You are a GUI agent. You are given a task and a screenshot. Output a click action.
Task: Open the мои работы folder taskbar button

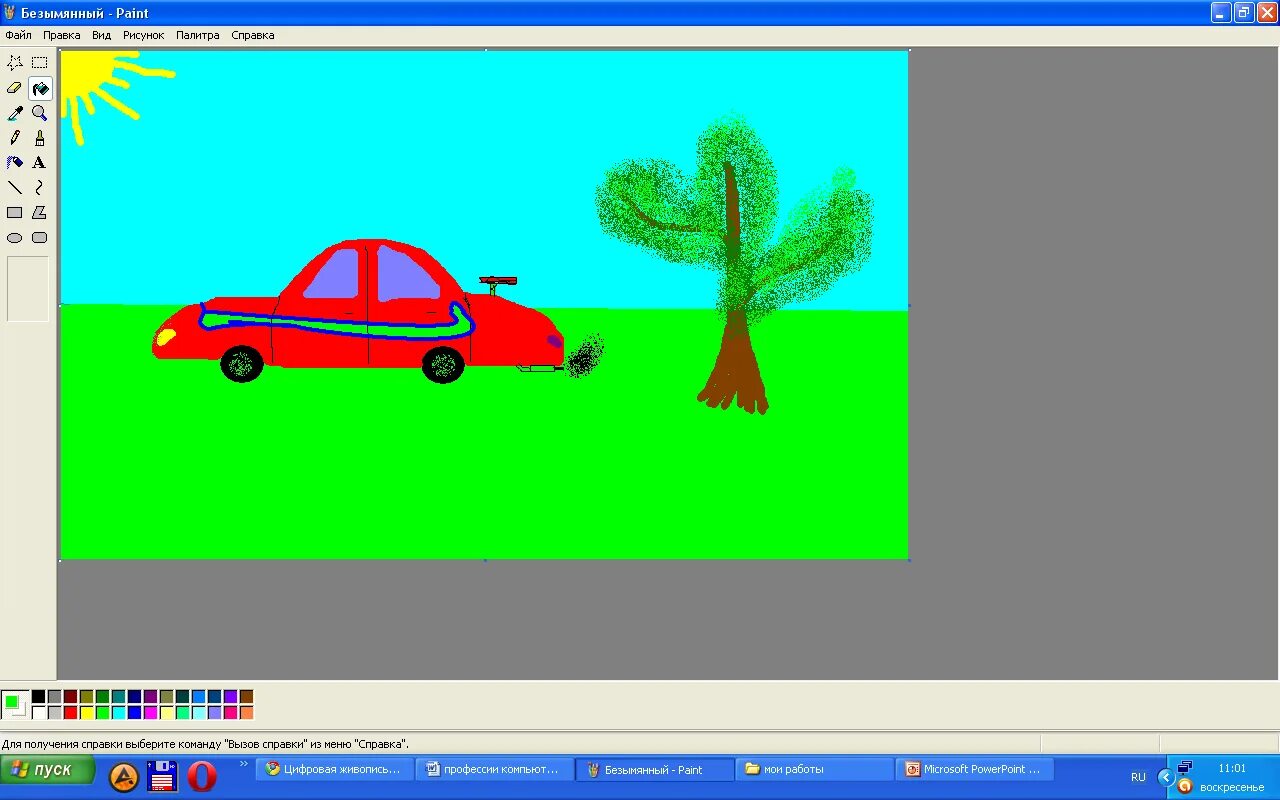click(815, 769)
